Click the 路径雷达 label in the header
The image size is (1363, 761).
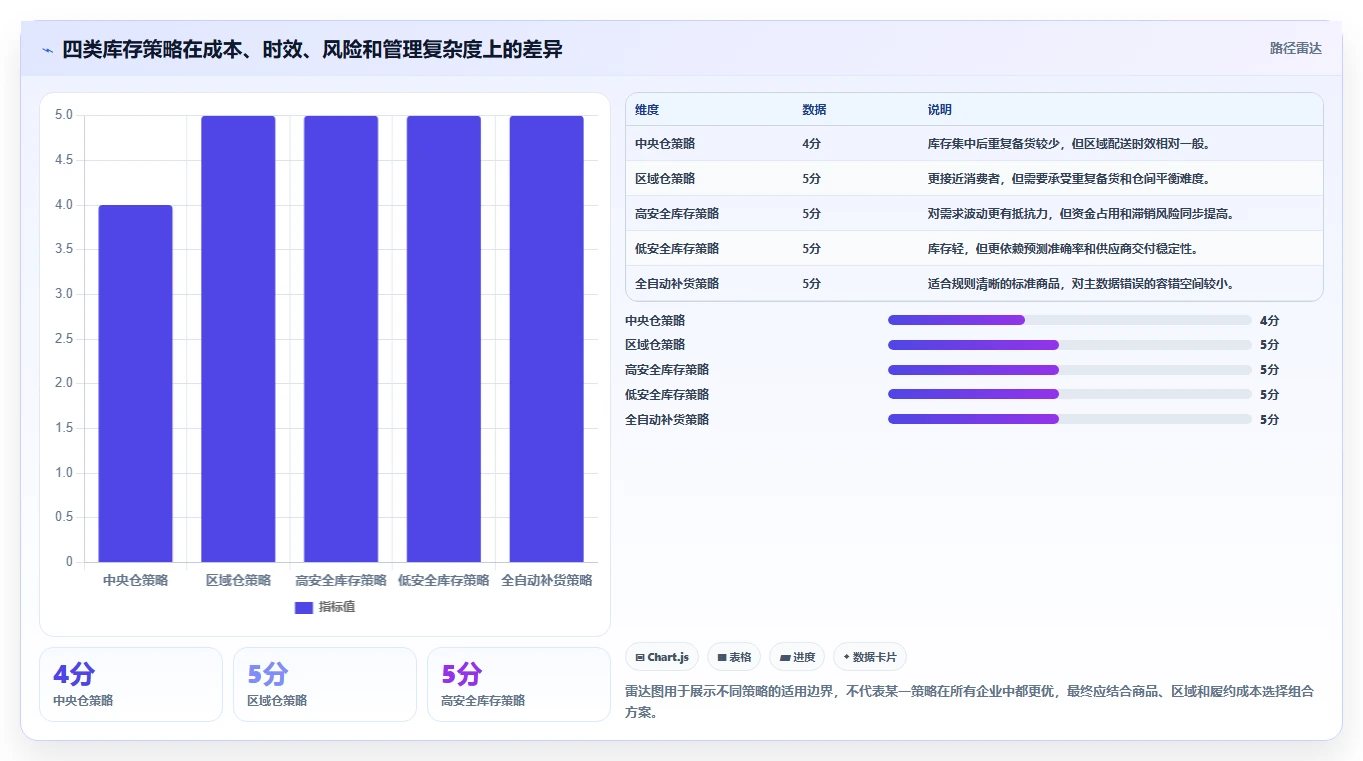coord(1296,48)
